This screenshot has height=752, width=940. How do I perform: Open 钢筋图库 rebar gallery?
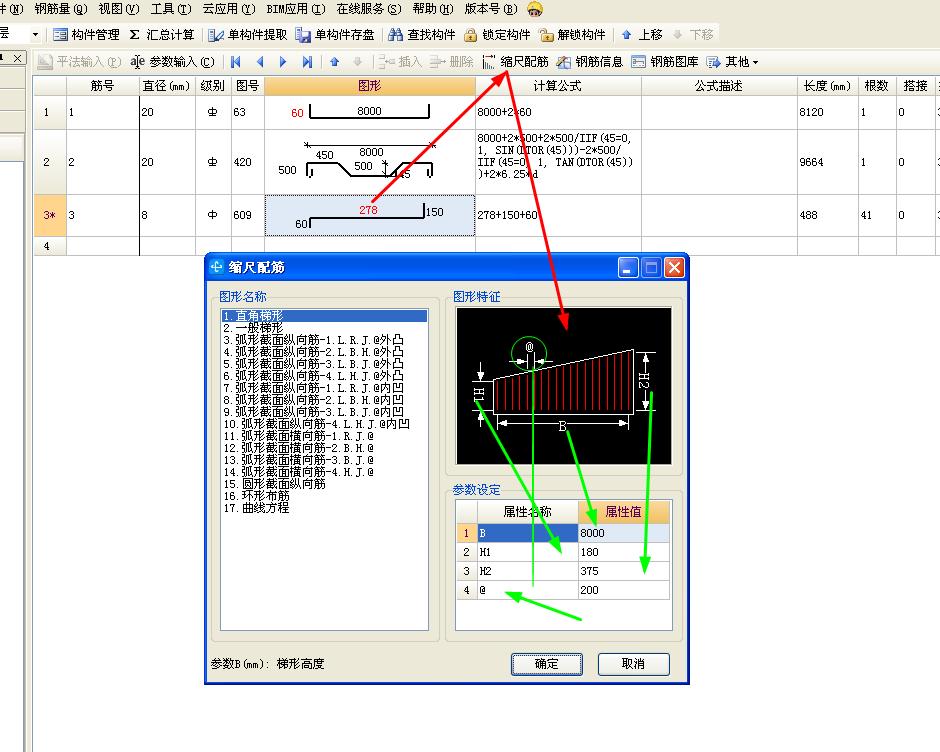coord(665,62)
